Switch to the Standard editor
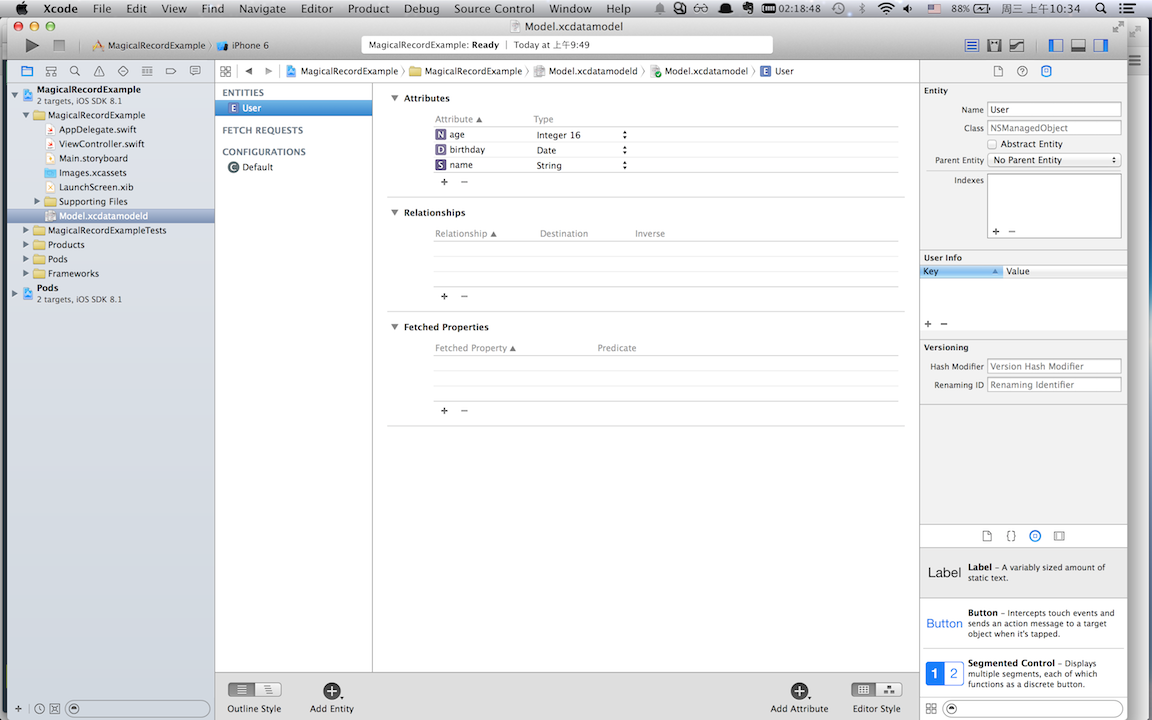The image size is (1152, 720). click(x=971, y=46)
